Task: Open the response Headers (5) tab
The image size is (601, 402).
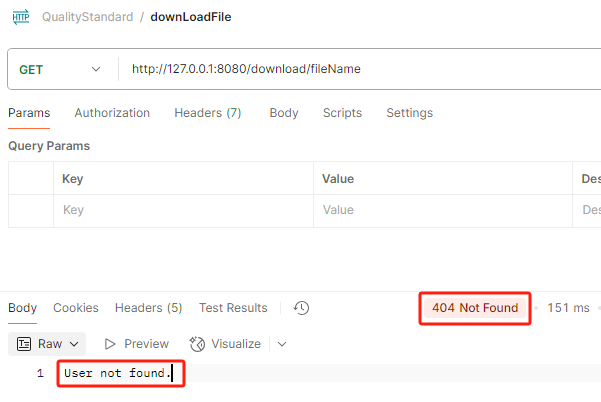Action: click(148, 308)
